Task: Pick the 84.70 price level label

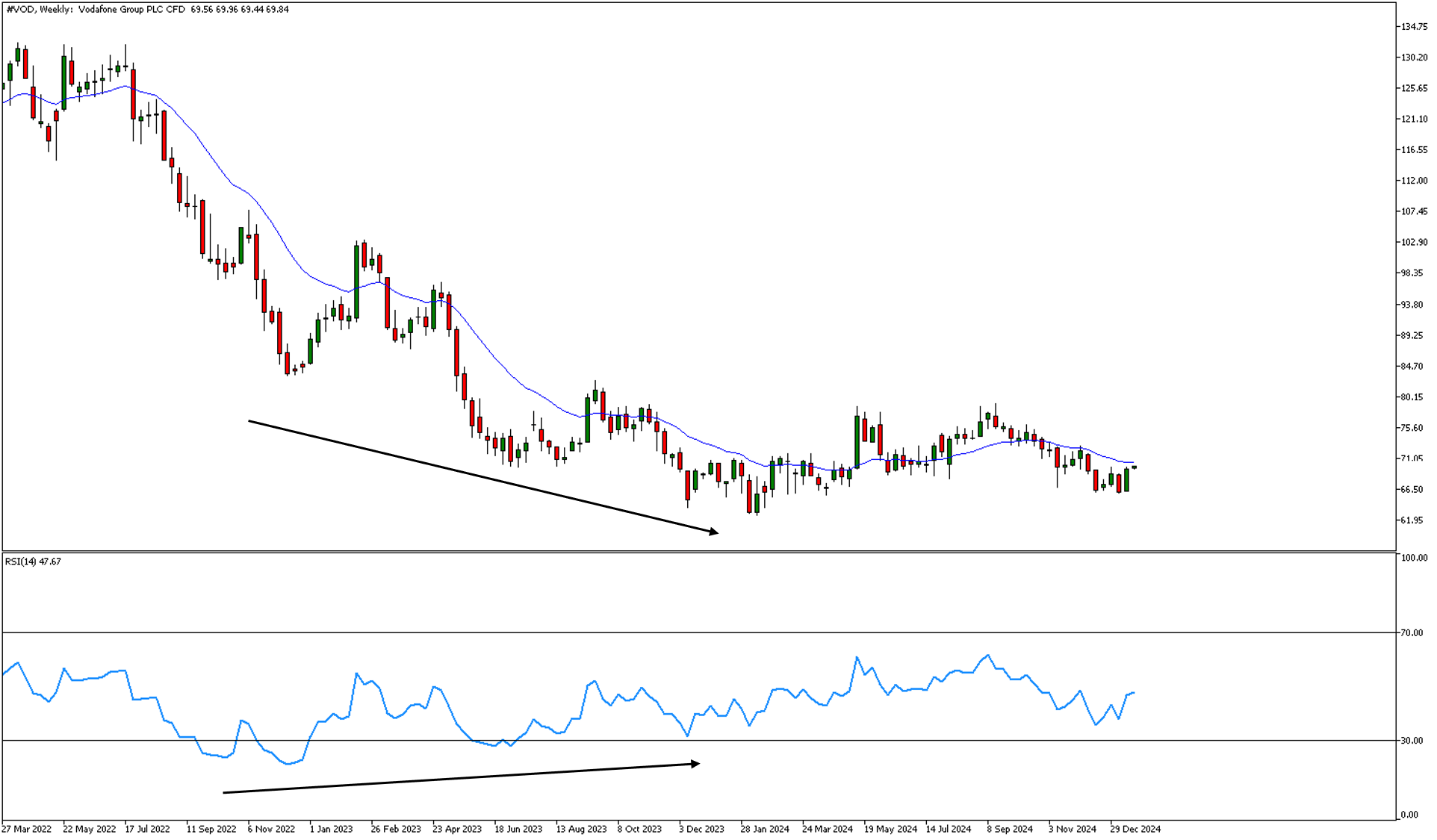Action: [x=1412, y=367]
